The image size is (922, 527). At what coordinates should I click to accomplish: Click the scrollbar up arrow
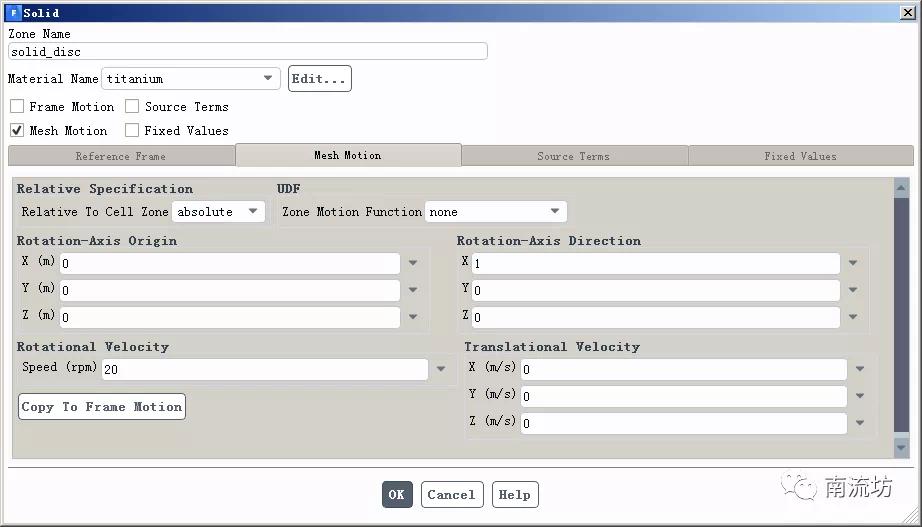pyautogui.click(x=901, y=188)
